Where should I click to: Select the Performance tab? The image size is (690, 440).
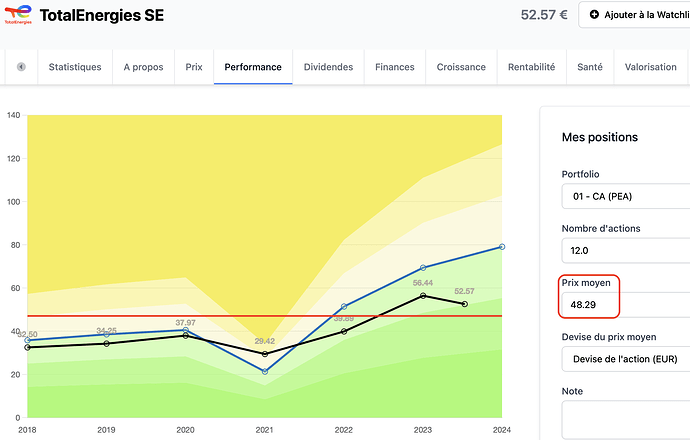pyautogui.click(x=253, y=67)
